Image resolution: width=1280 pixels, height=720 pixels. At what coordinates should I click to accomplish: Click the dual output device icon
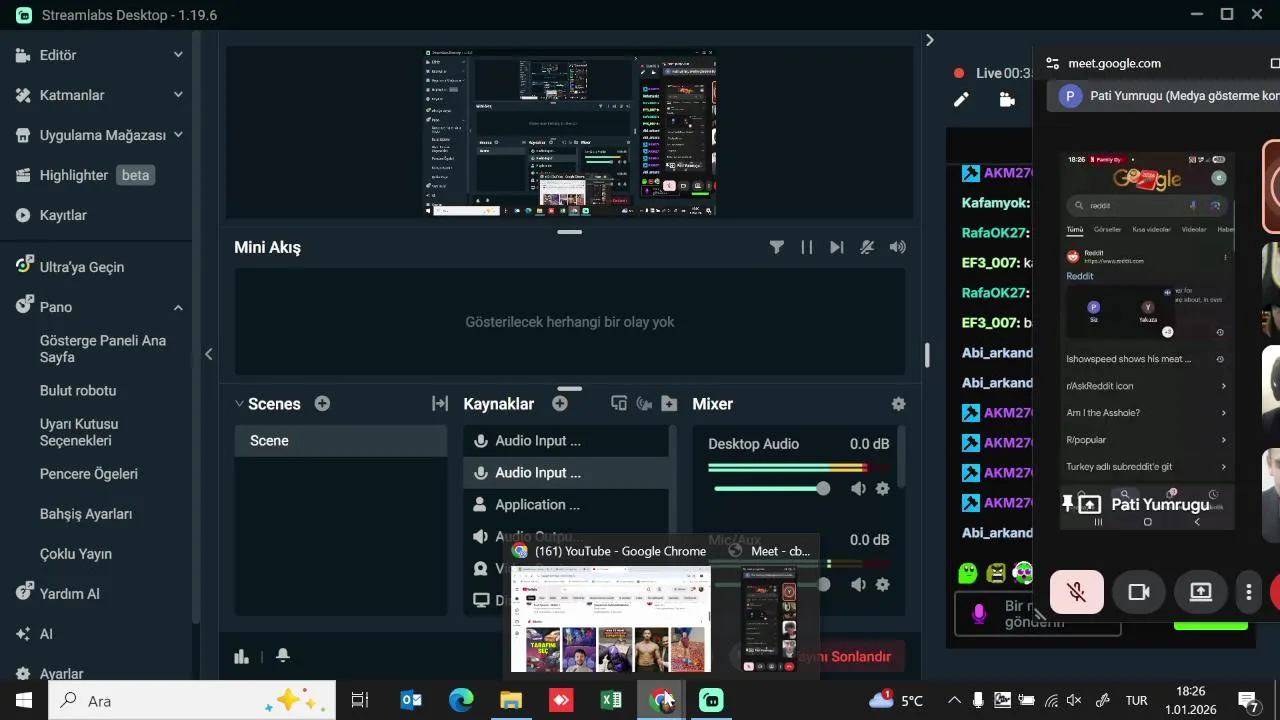point(619,404)
